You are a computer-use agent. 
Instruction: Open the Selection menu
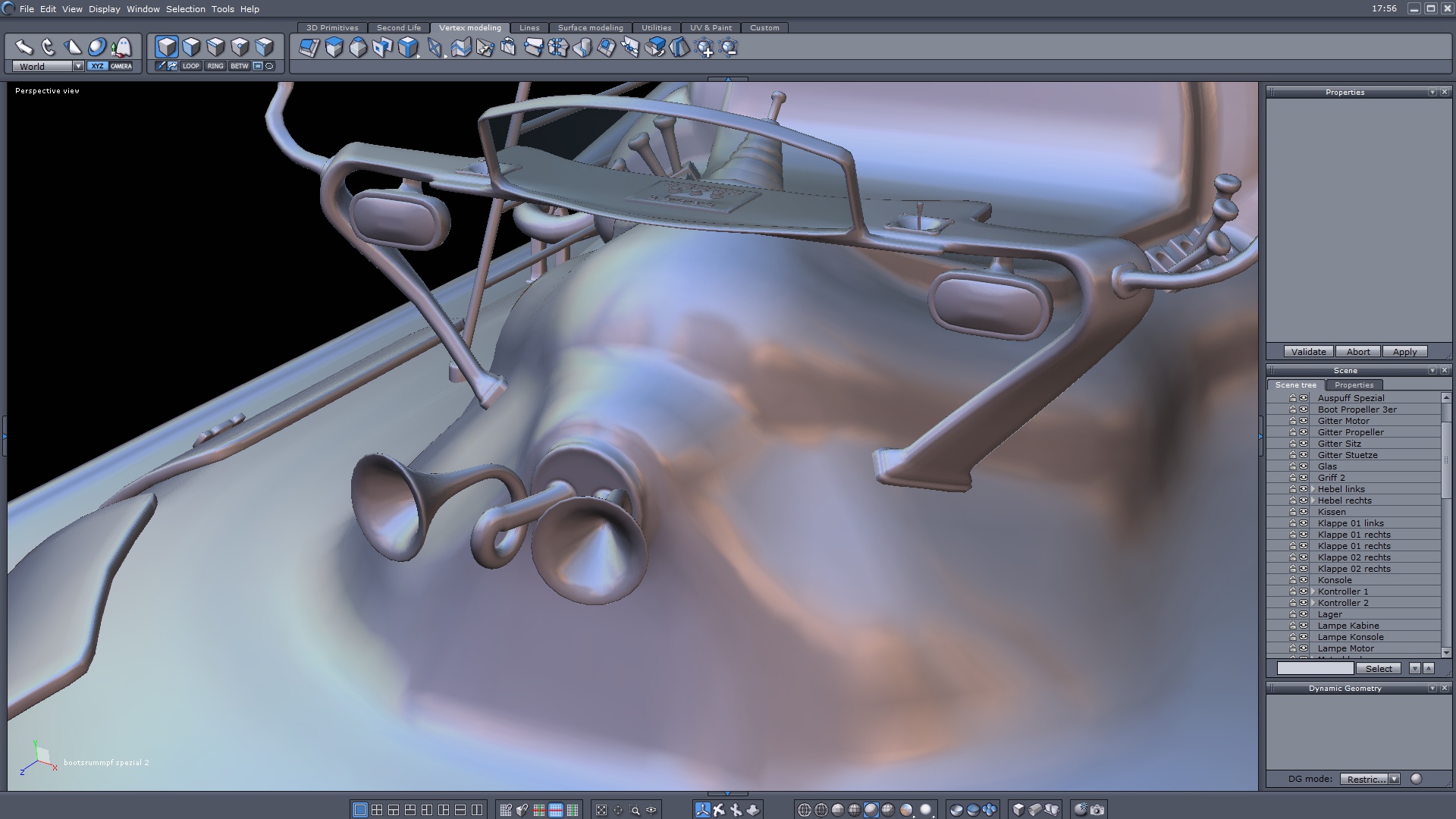pyautogui.click(x=185, y=9)
